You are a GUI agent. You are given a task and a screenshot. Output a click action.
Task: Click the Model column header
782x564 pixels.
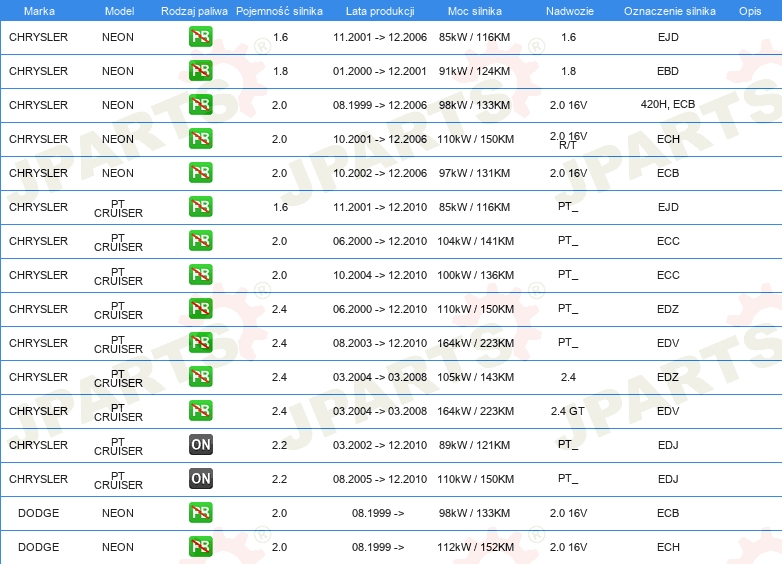click(119, 11)
